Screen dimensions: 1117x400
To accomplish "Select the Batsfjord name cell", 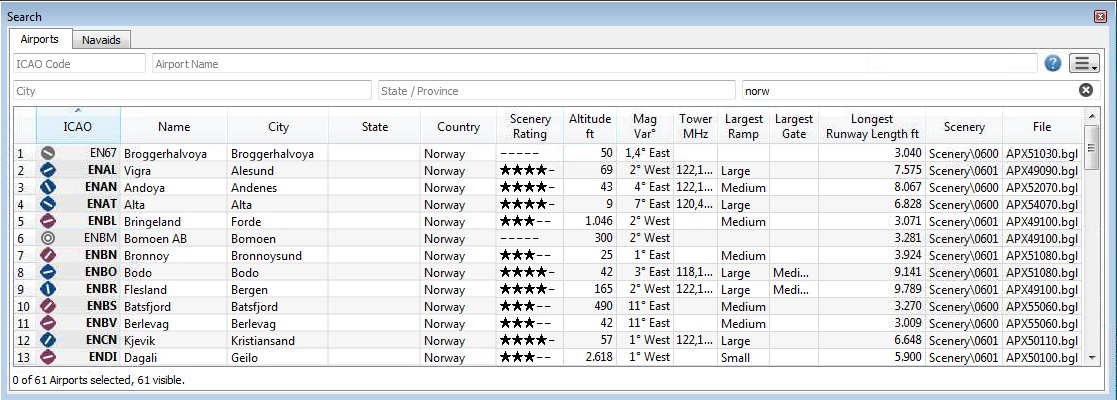I will [x=174, y=306].
